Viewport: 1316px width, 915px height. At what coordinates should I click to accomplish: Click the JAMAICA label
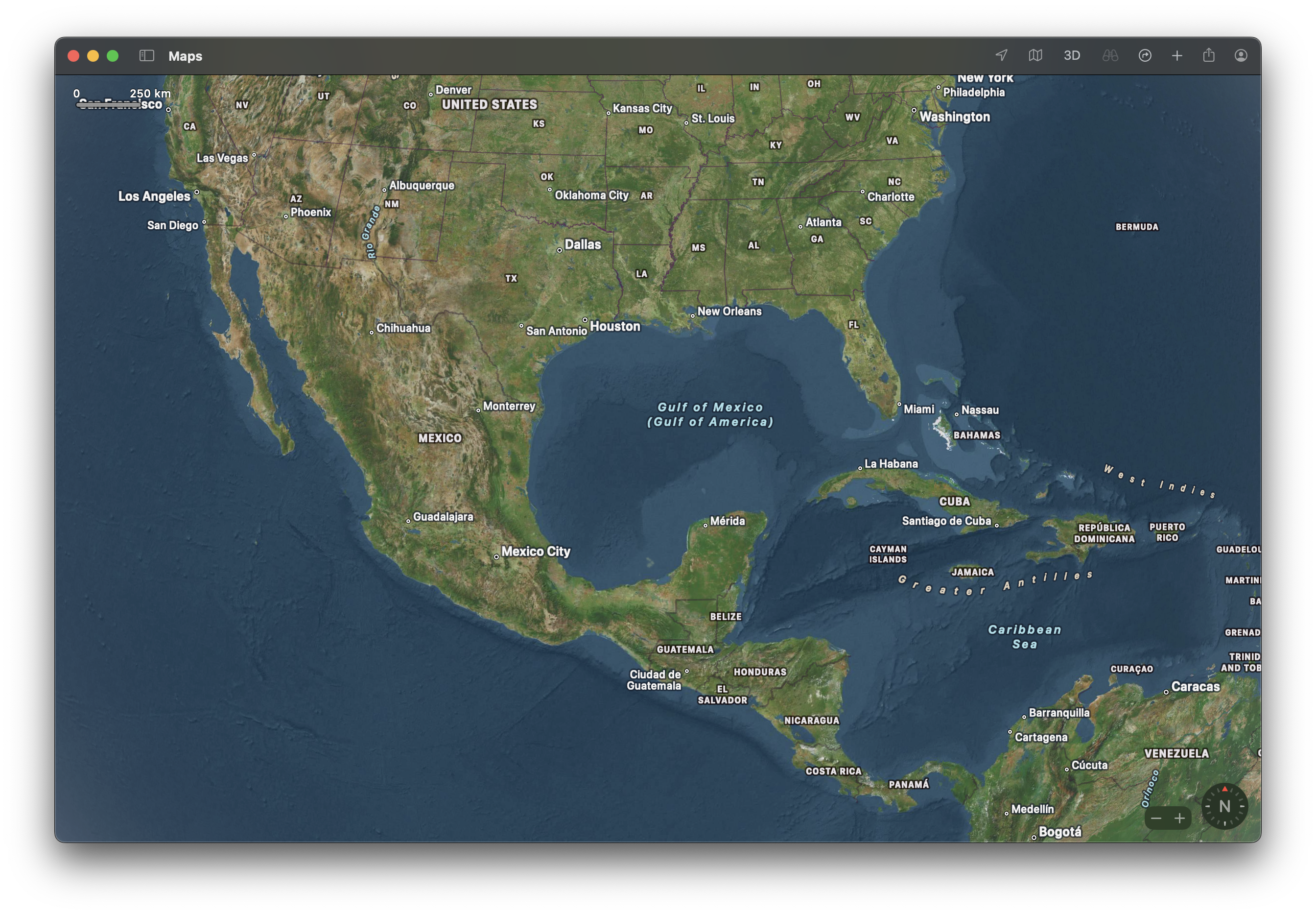pyautogui.click(x=973, y=572)
